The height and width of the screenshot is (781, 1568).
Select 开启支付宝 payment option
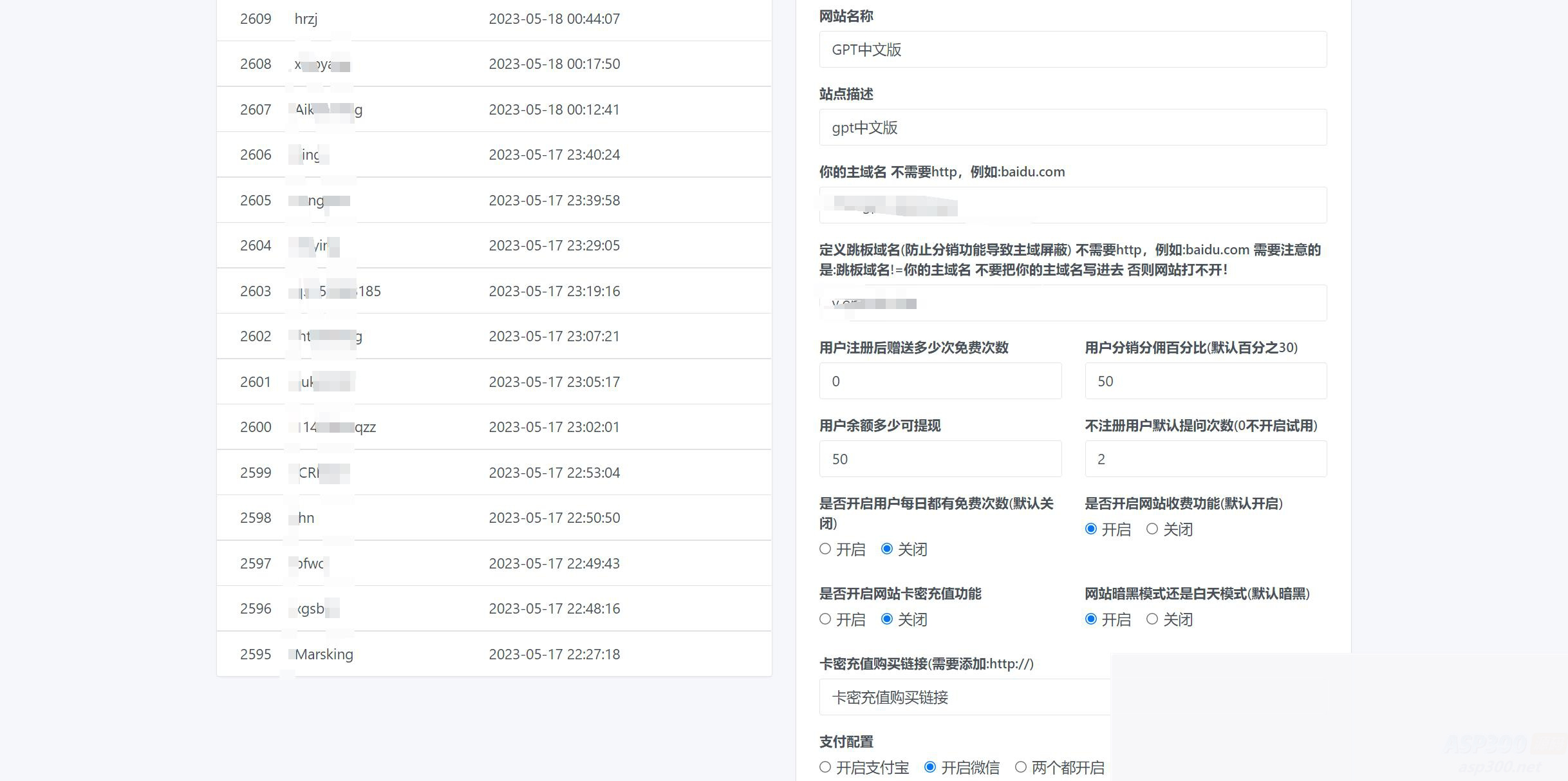pyautogui.click(x=825, y=767)
